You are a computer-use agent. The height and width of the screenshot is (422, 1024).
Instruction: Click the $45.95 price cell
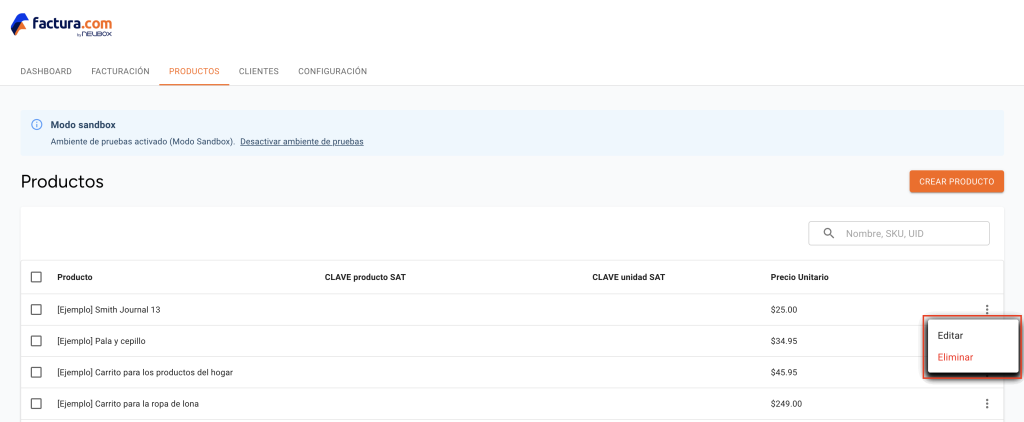784,372
